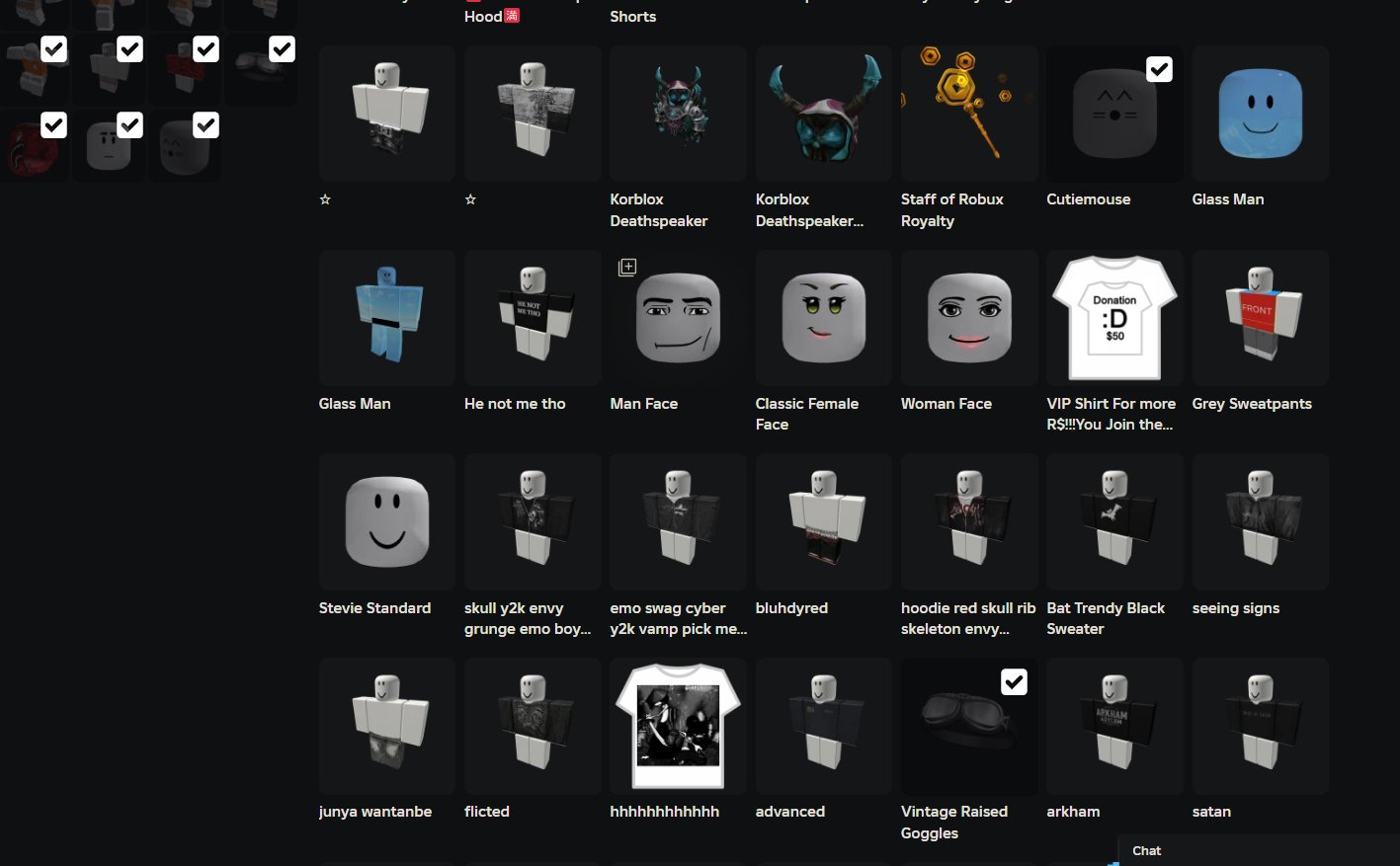Image resolution: width=1400 pixels, height=866 pixels.
Task: Click the "satan" item name
Action: [1211, 812]
